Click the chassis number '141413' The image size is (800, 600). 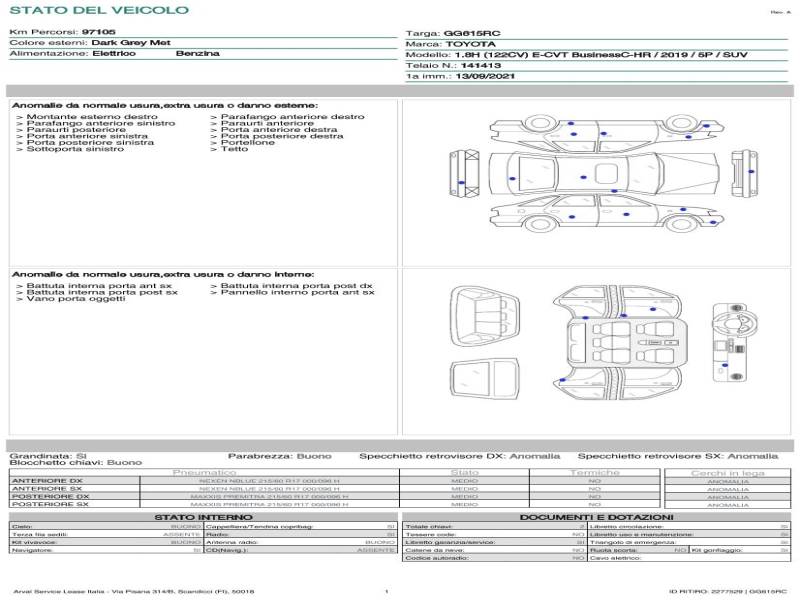click(481, 66)
